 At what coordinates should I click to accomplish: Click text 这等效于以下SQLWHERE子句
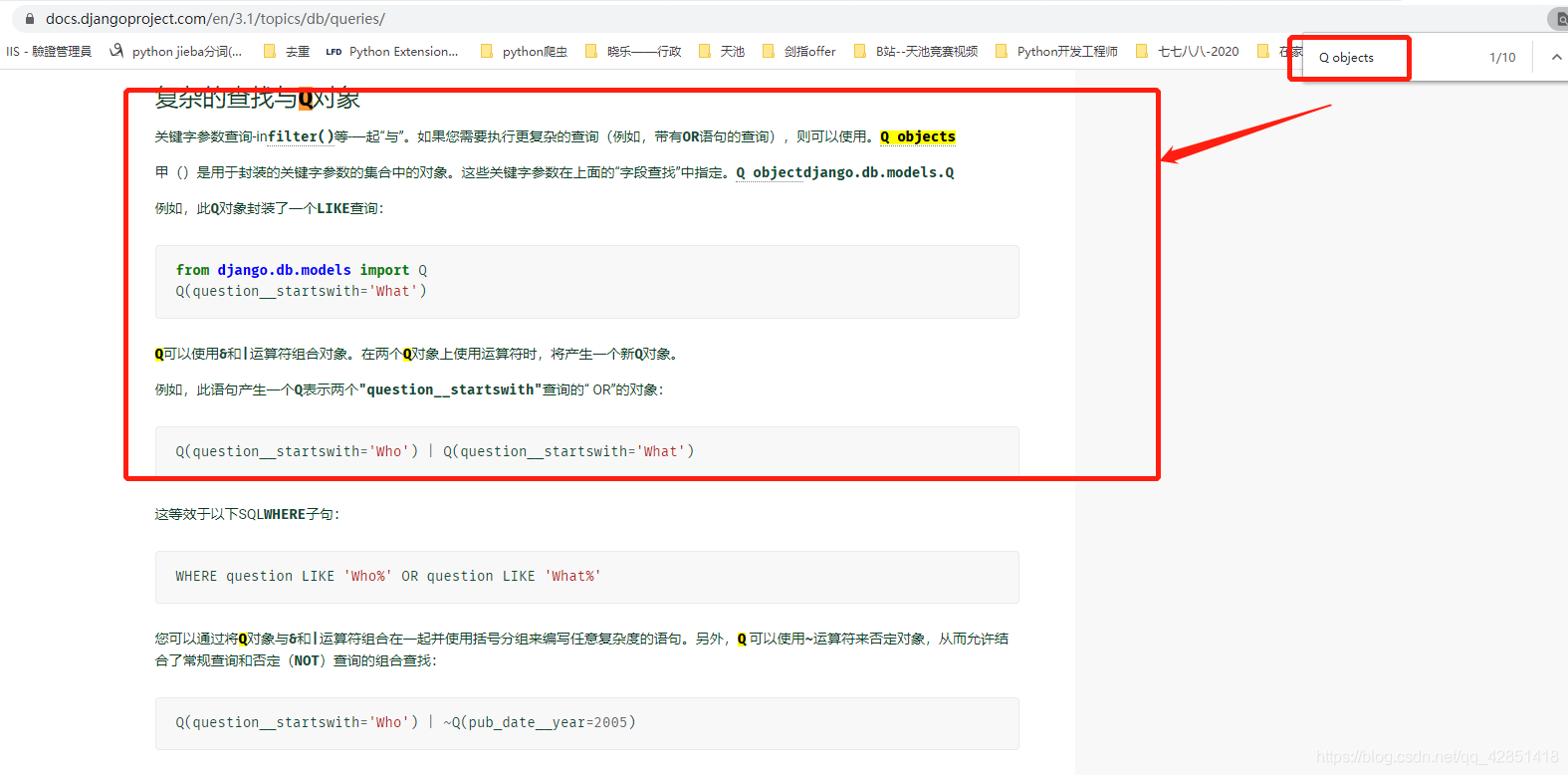coord(248,514)
